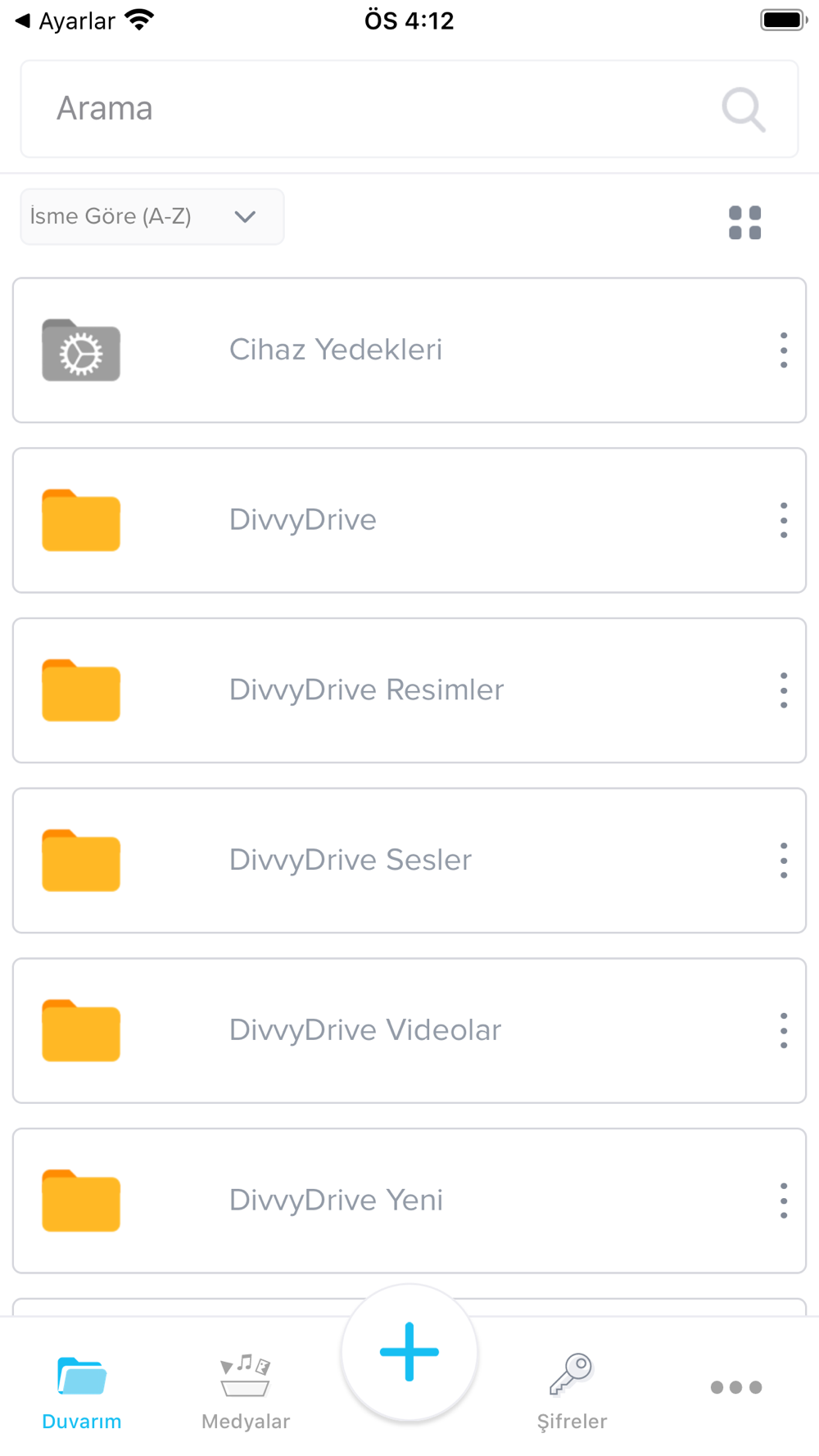The height and width of the screenshot is (1456, 819).
Task: Open options menu for Cihaz Yedekleri
Action: [x=784, y=350]
